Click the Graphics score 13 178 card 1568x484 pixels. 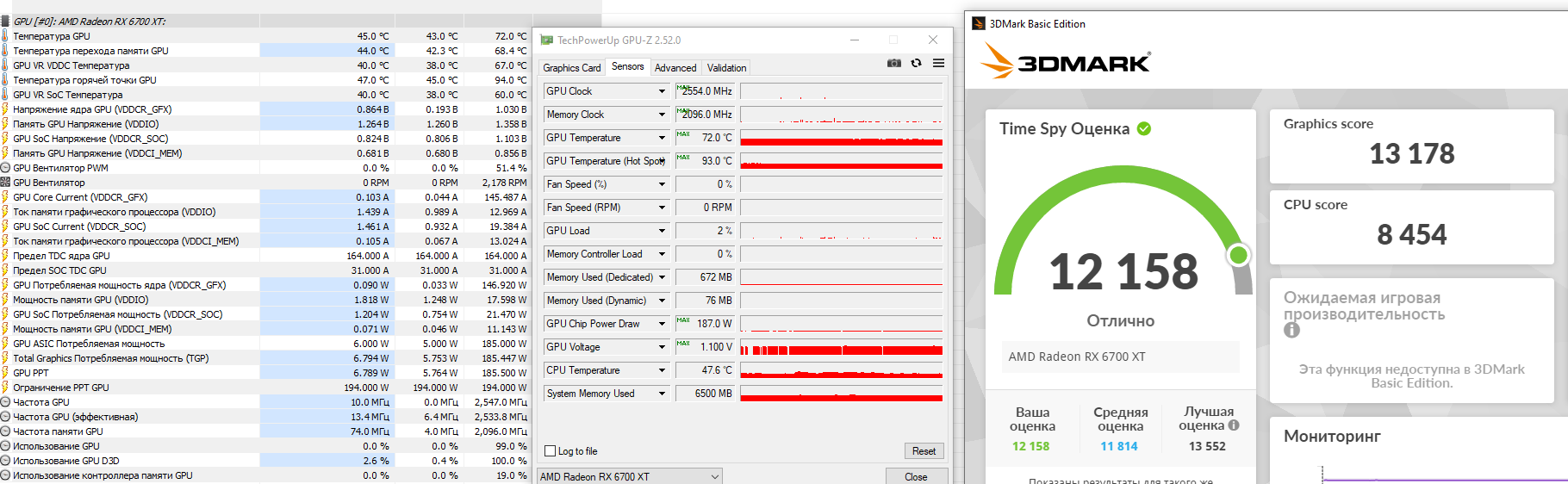(x=1411, y=146)
